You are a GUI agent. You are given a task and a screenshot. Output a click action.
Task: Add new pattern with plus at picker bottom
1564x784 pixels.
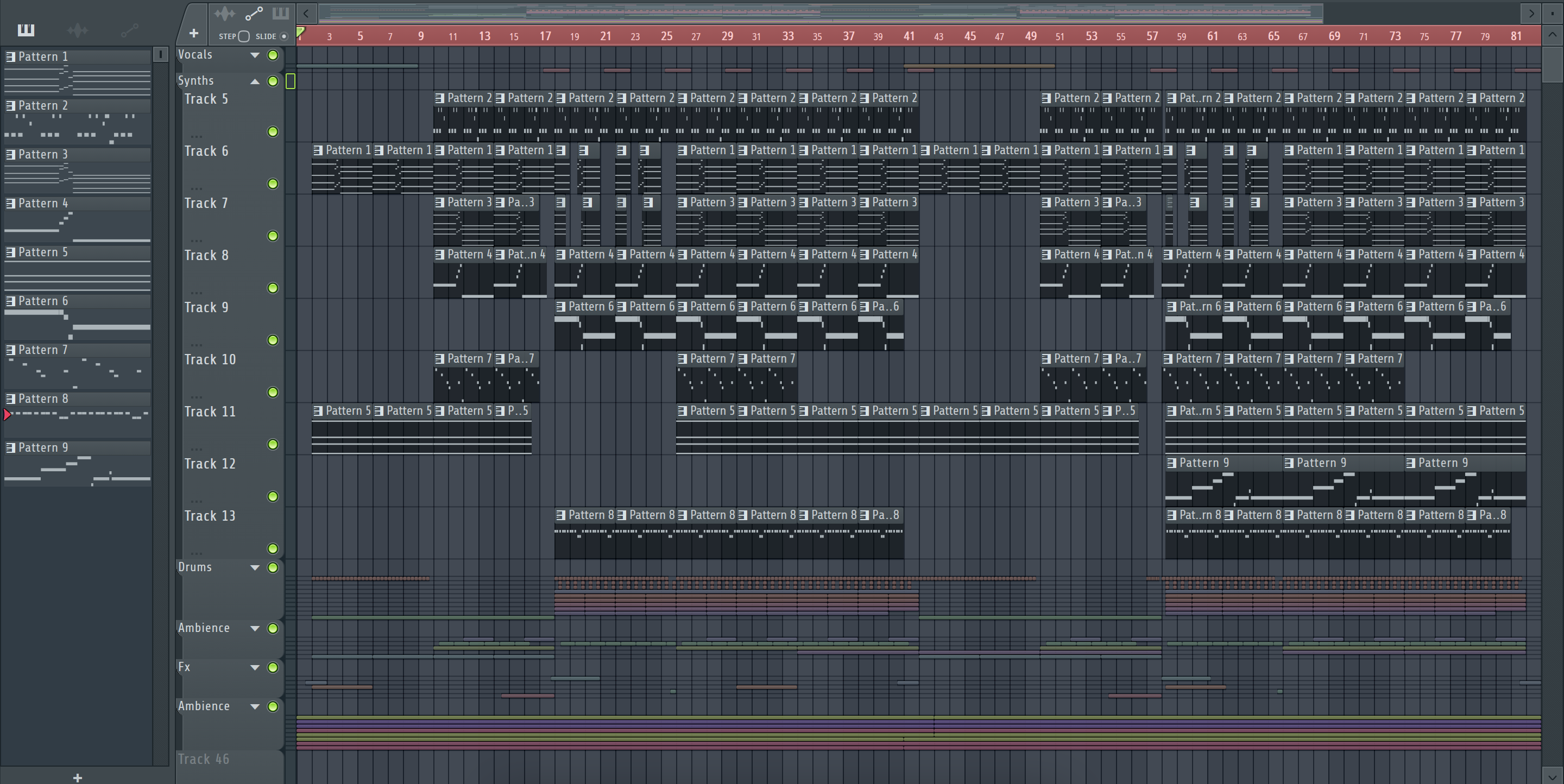77,778
